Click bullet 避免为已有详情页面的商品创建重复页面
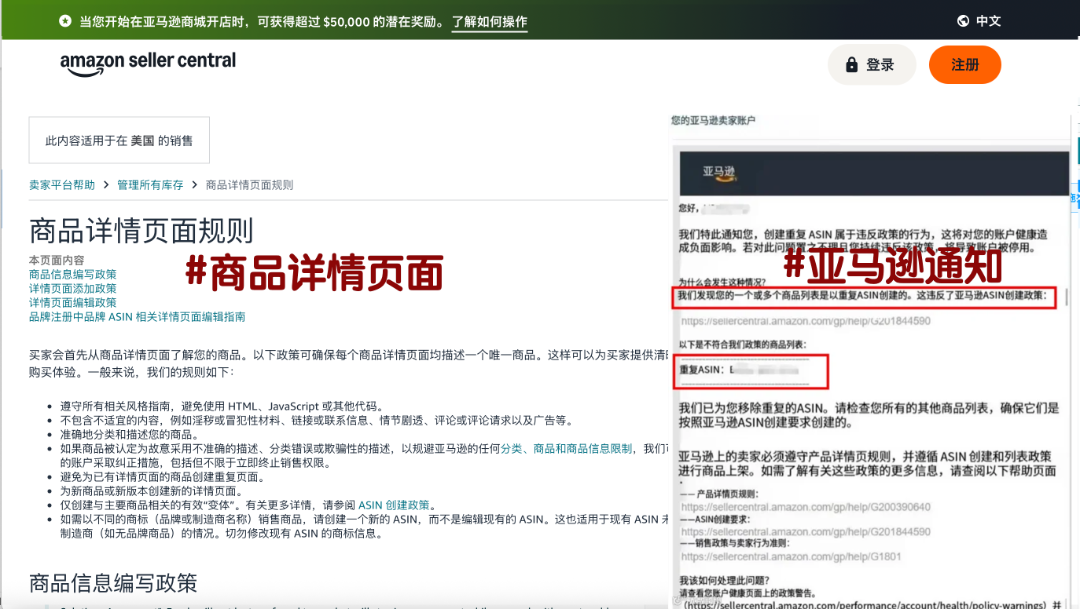The width and height of the screenshot is (1080, 609). click(x=162, y=477)
